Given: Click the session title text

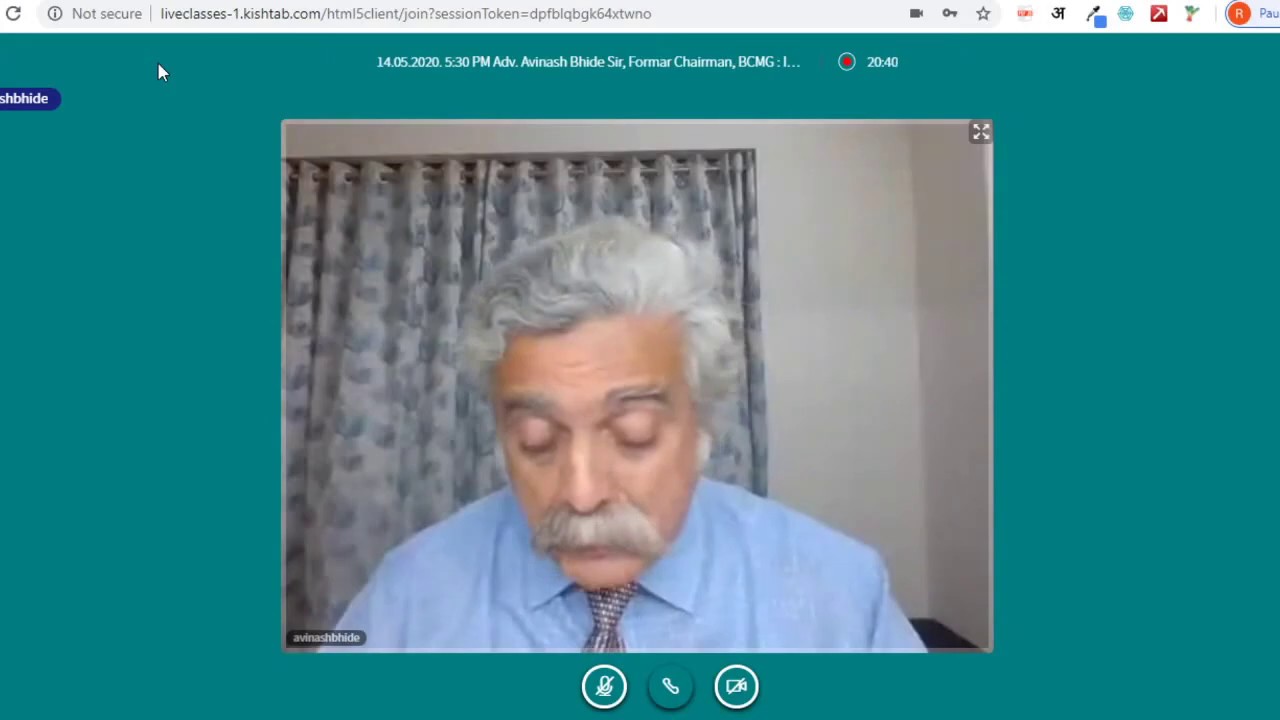Looking at the screenshot, I should 588,62.
